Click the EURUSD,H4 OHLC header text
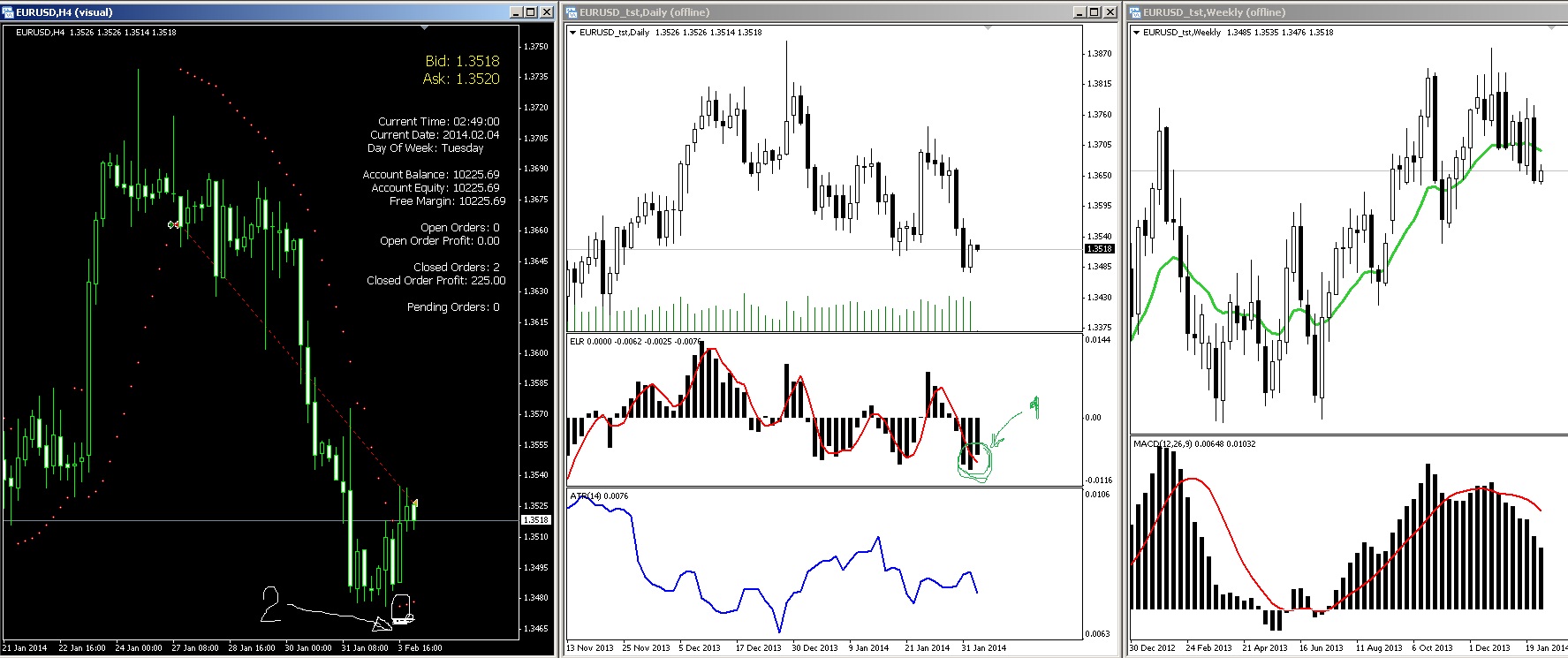1568x658 pixels. pyautogui.click(x=96, y=33)
